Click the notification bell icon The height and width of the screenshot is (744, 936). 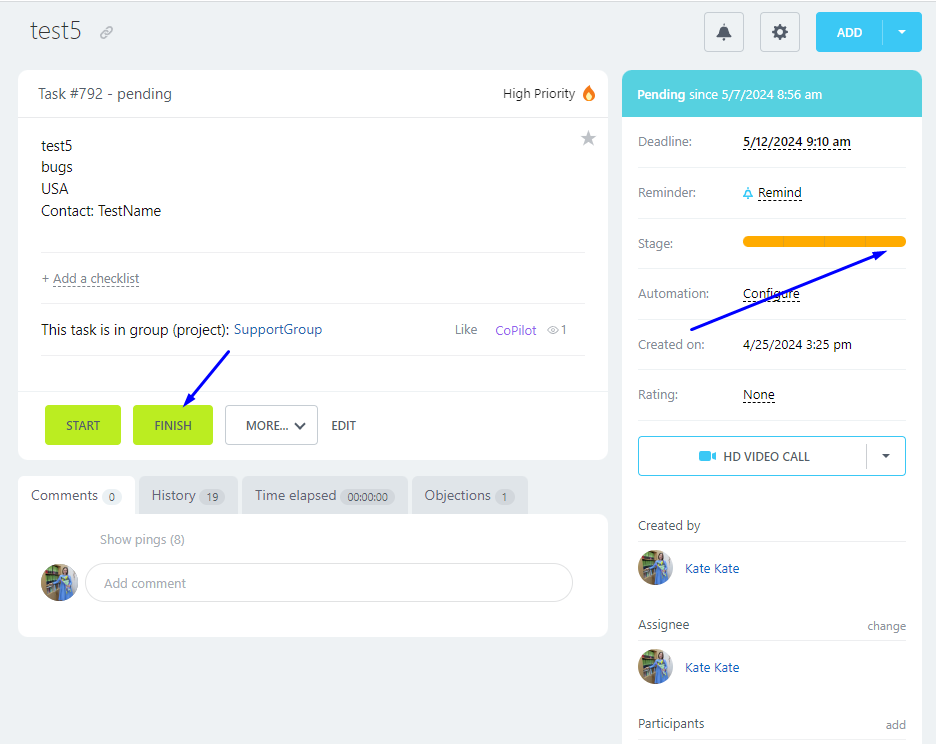tap(723, 32)
